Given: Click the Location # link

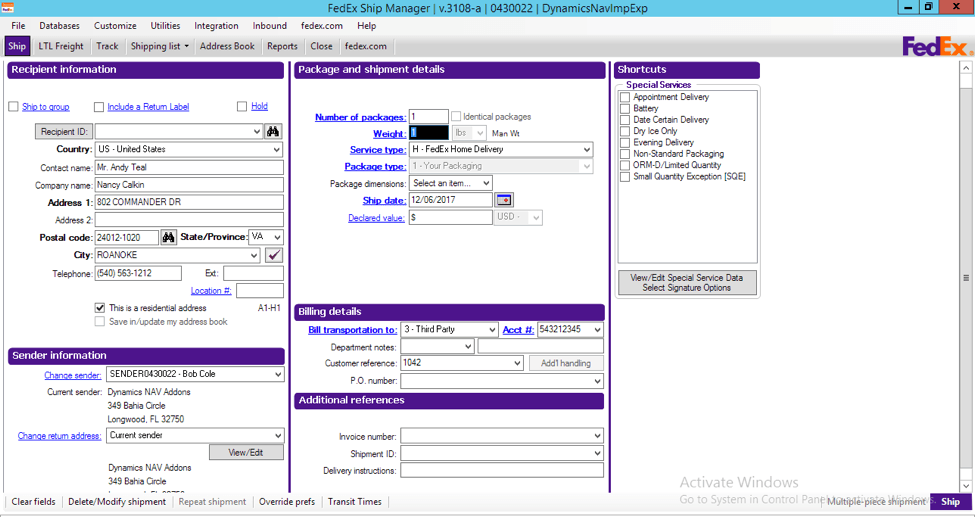Looking at the screenshot, I should [211, 291].
